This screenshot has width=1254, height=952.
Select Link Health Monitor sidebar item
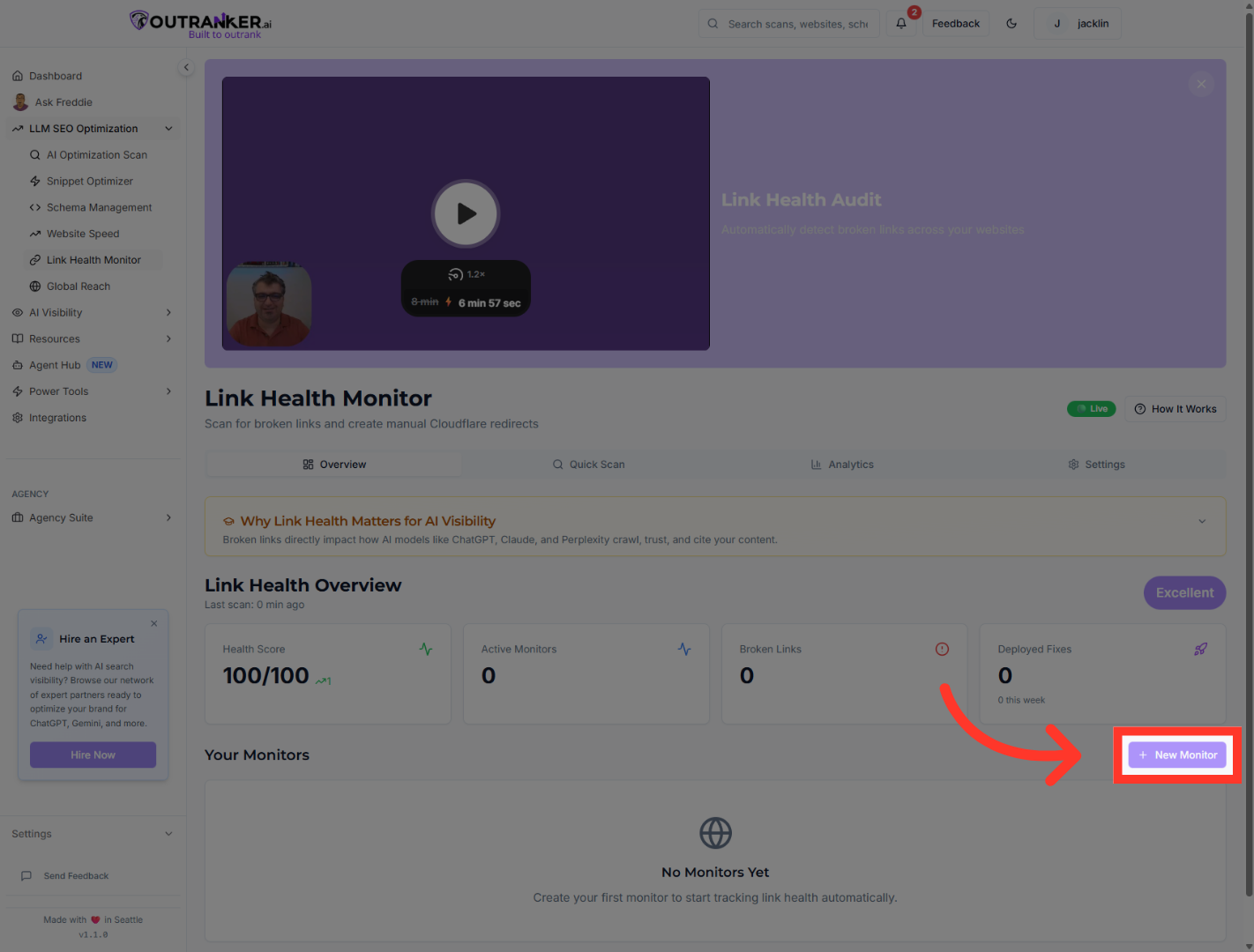(x=93, y=260)
